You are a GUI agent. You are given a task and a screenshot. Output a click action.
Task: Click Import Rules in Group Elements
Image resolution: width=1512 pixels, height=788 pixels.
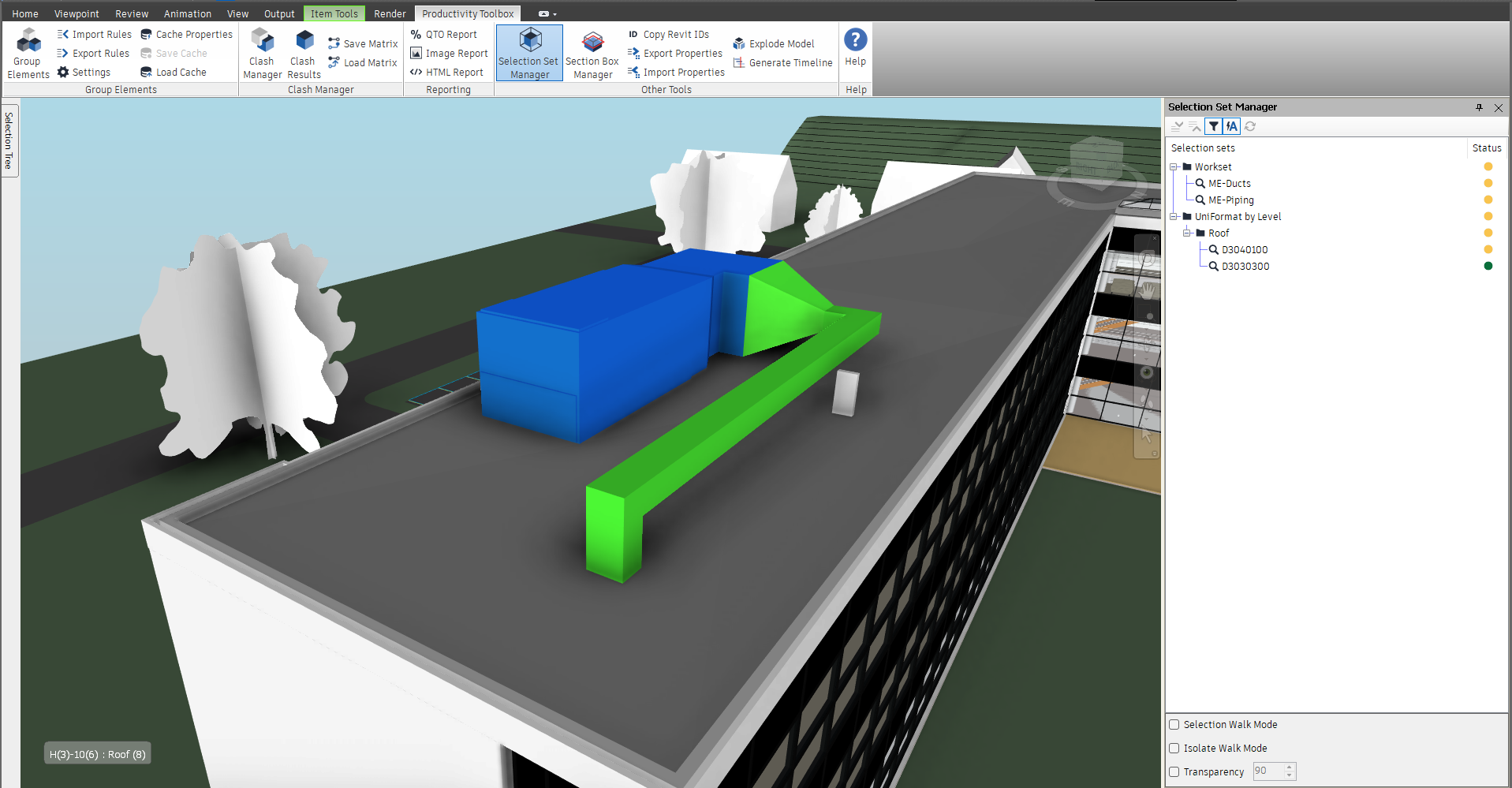pos(95,35)
